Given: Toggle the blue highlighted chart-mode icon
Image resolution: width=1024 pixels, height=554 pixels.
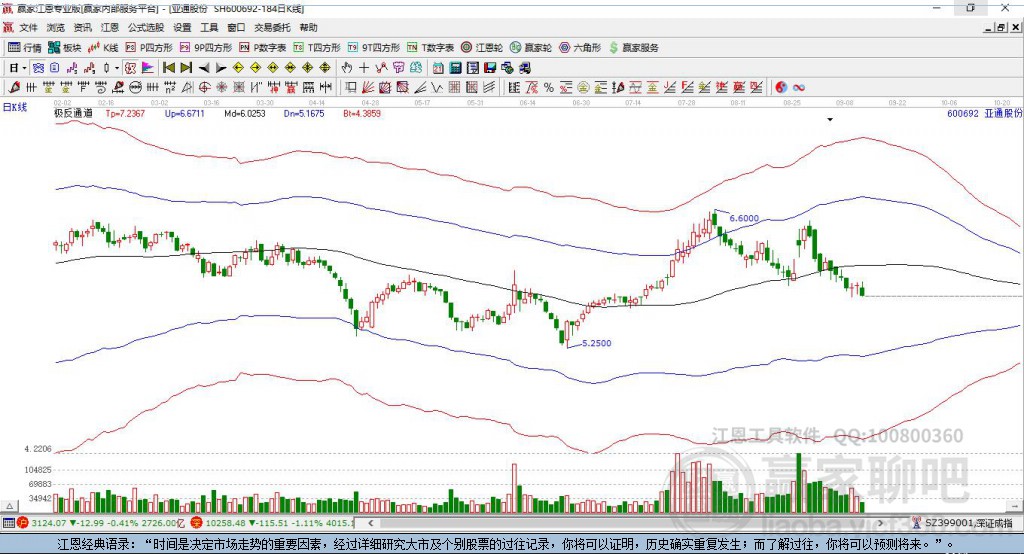Looking at the screenshot, I should pyautogui.click(x=38, y=68).
